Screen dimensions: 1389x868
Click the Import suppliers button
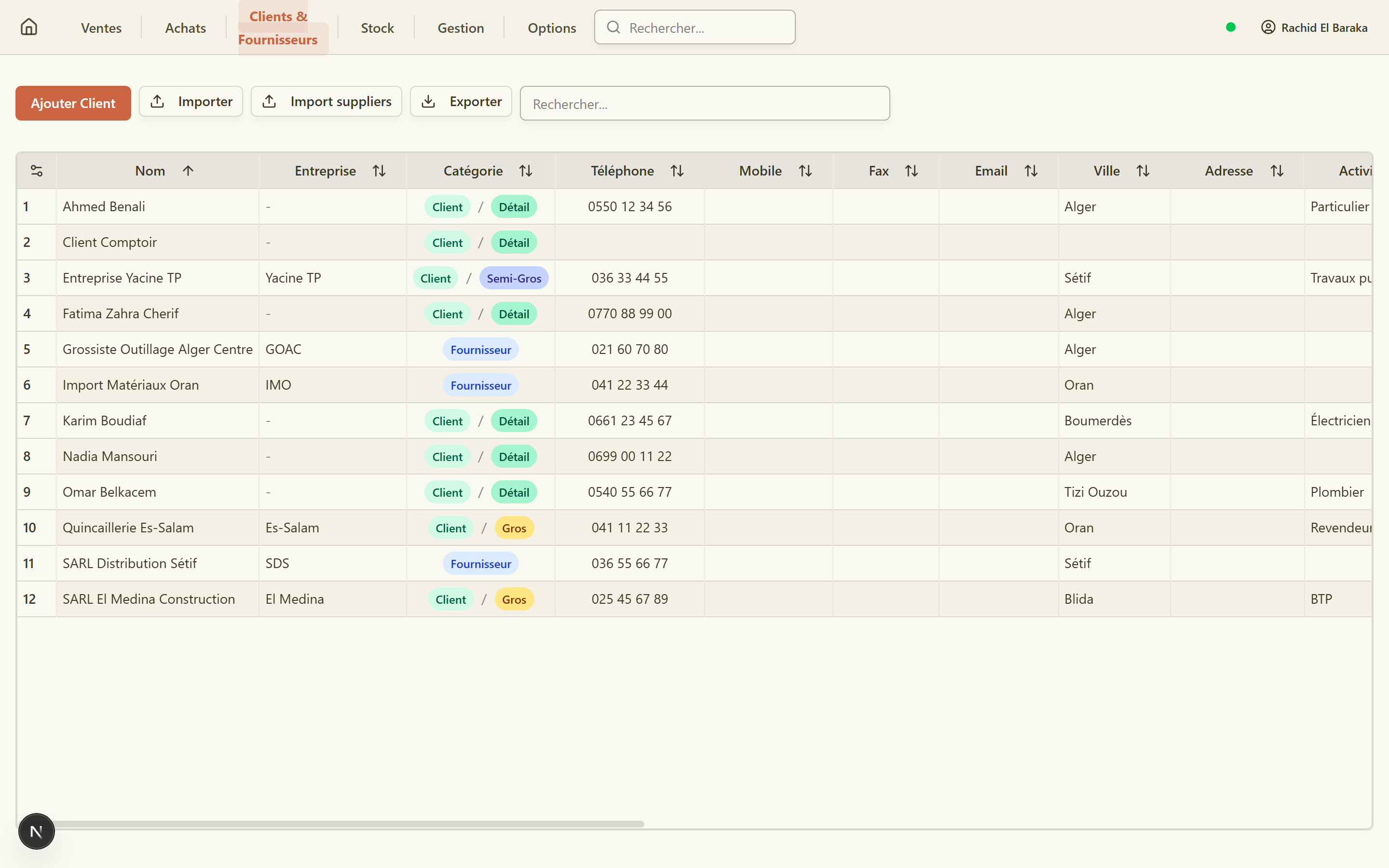tap(327, 102)
